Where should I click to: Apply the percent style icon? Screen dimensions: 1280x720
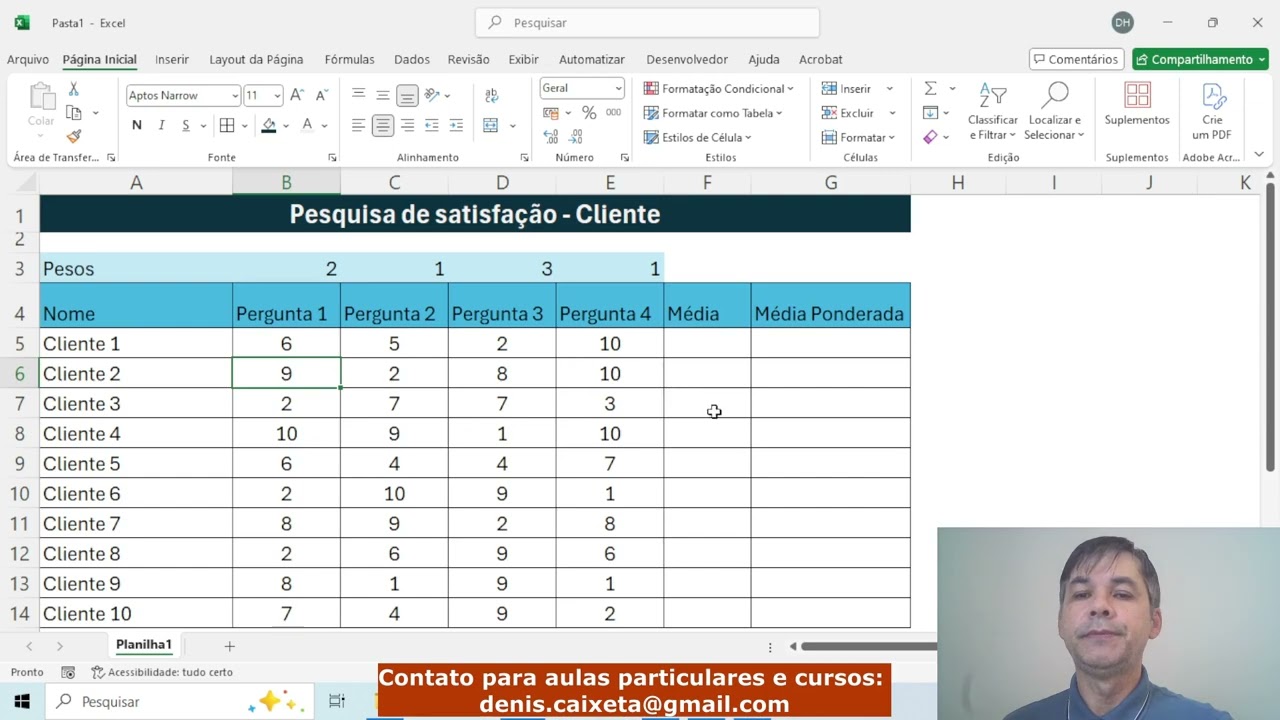click(589, 113)
